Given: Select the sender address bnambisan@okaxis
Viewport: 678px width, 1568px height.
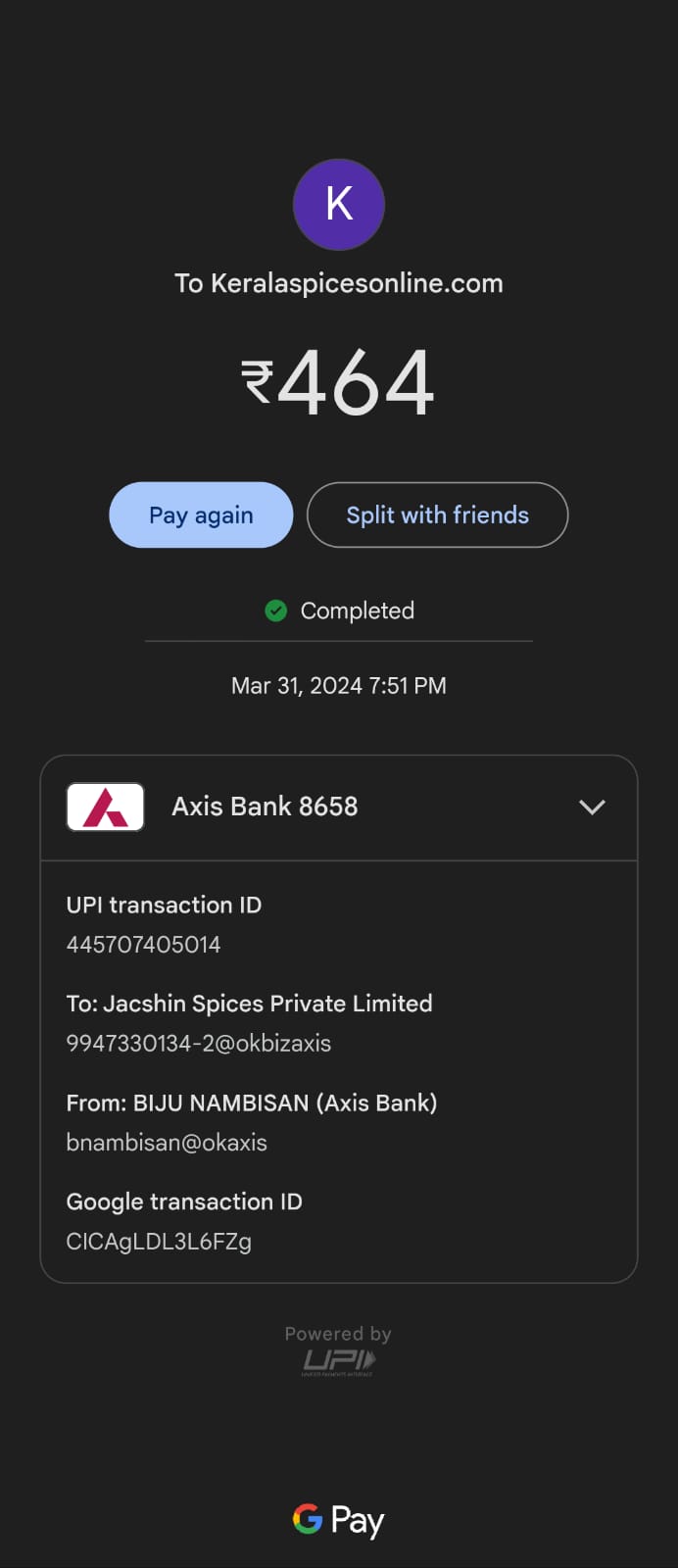Looking at the screenshot, I should click(x=167, y=1143).
